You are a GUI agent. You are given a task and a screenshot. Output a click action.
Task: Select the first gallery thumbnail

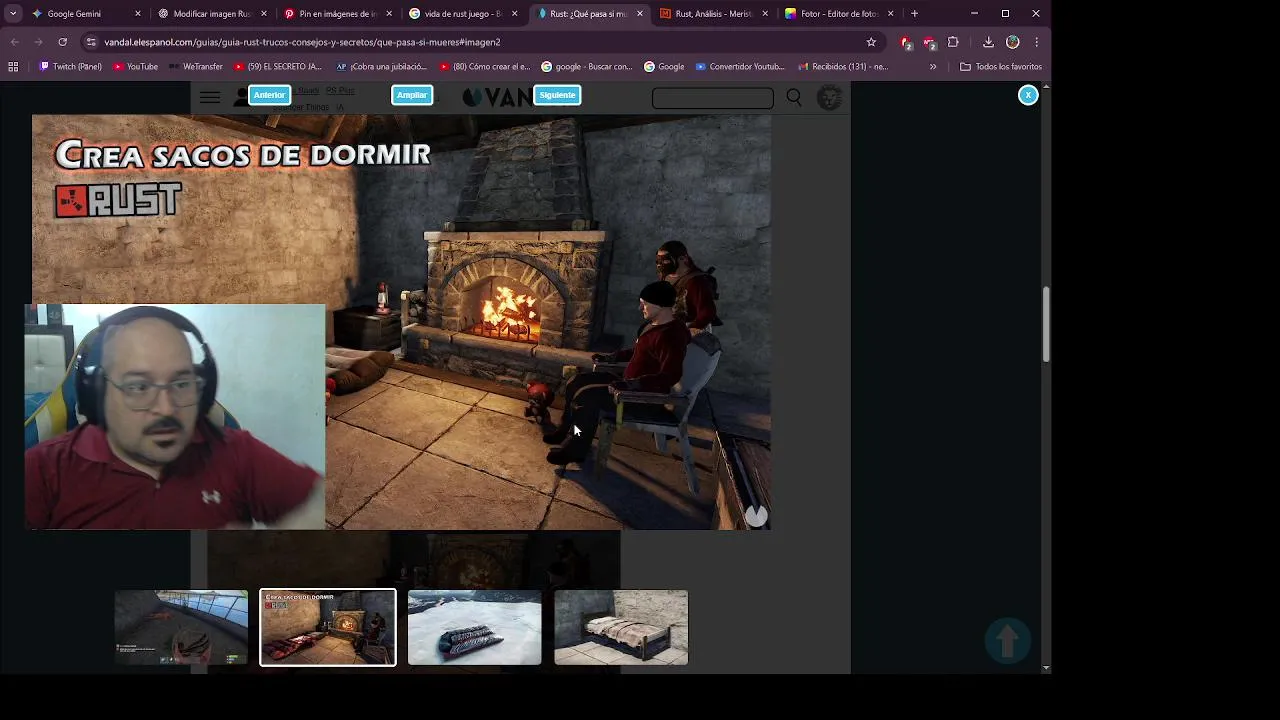tap(181, 627)
